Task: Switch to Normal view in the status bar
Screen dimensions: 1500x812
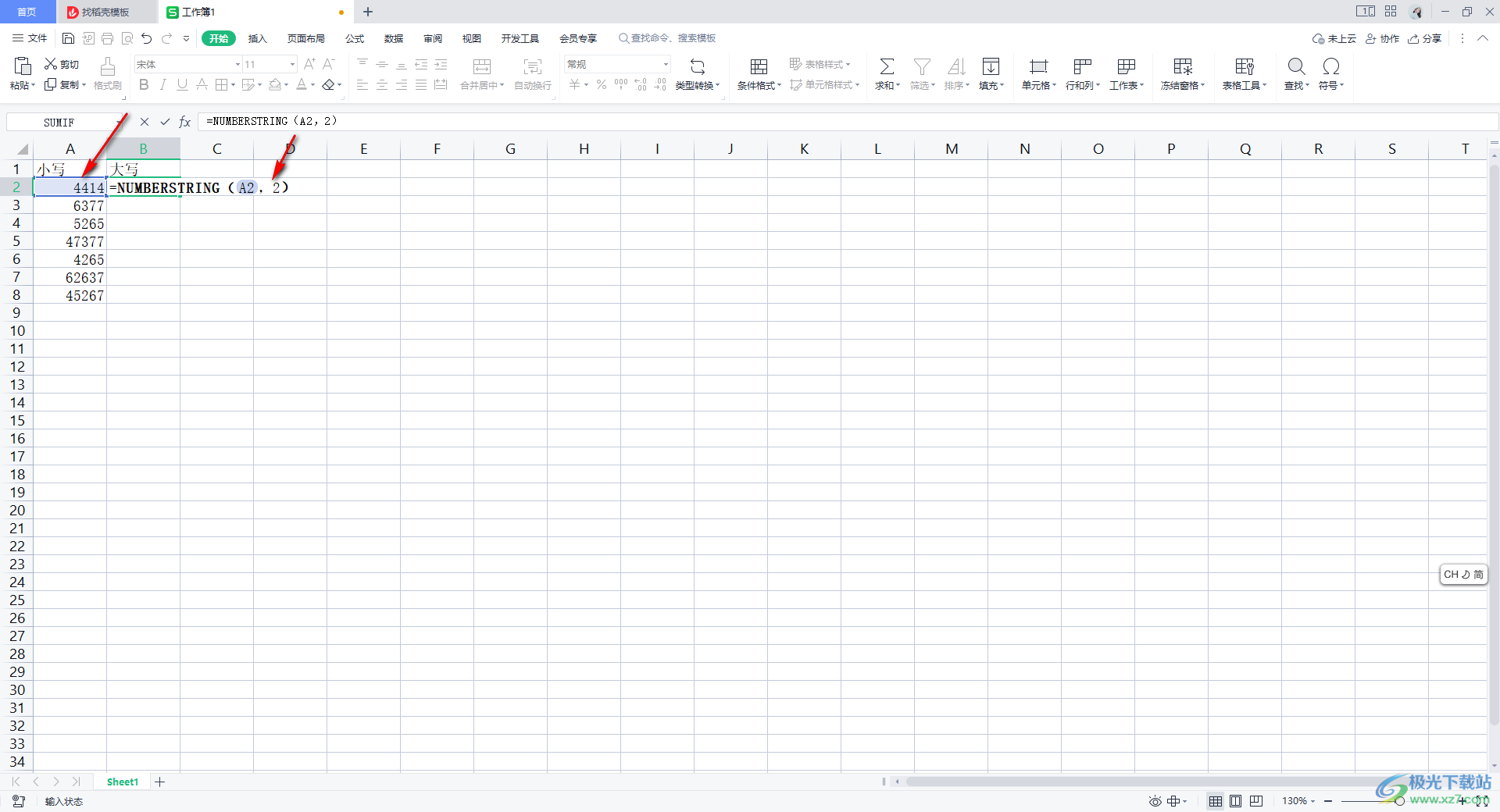Action: pyautogui.click(x=1216, y=801)
